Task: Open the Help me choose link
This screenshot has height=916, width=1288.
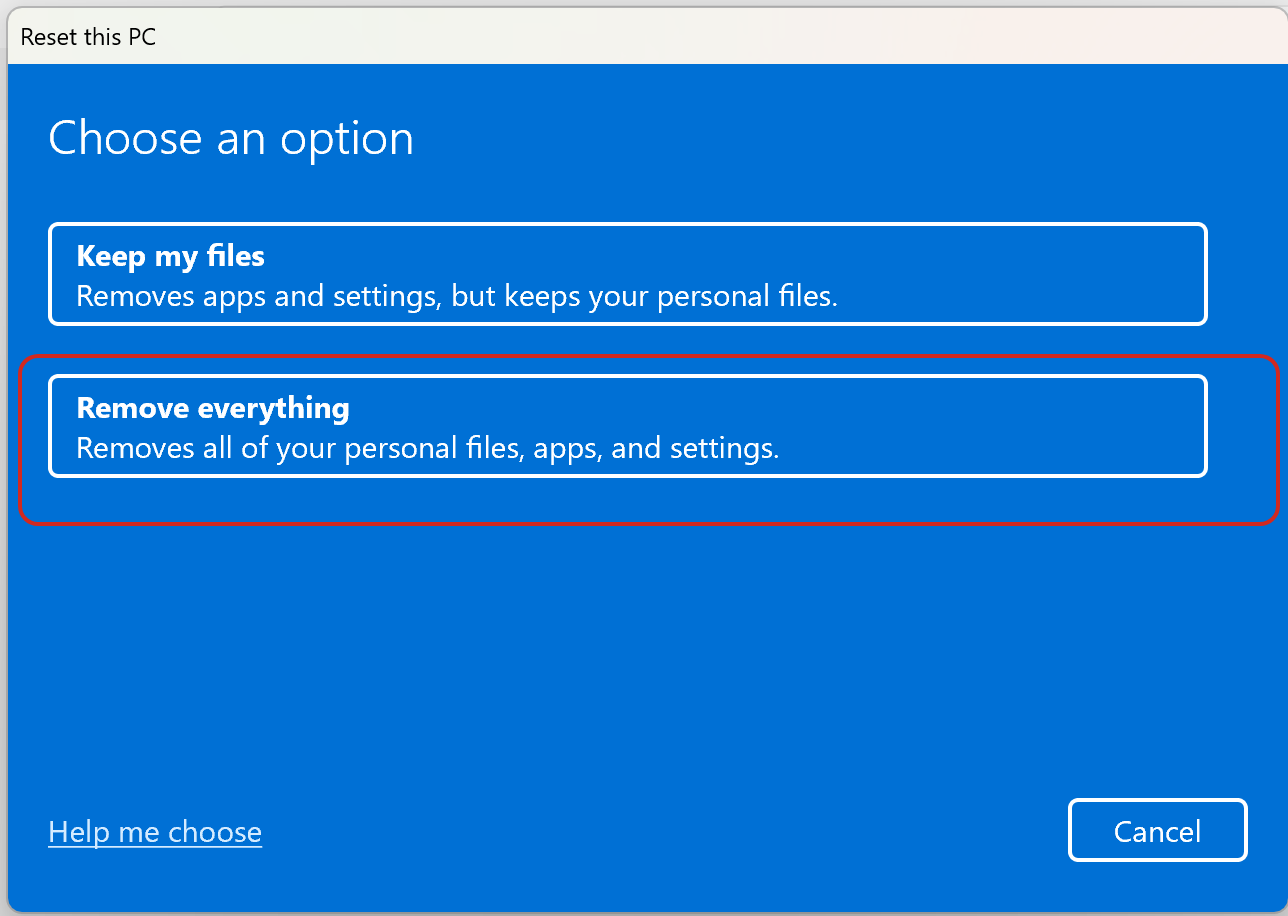Action: (x=155, y=832)
